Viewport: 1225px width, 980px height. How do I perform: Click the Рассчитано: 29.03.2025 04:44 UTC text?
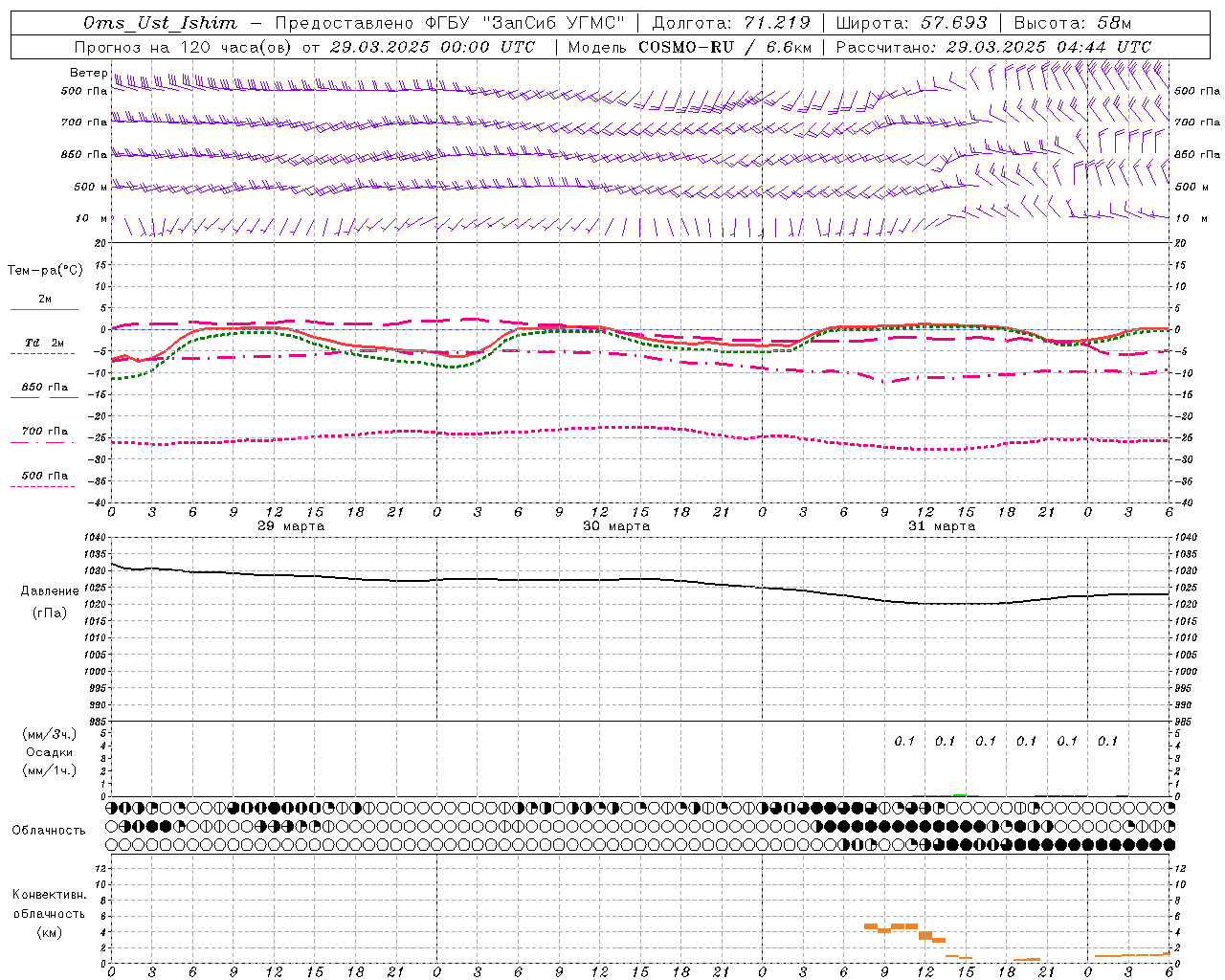(x=993, y=47)
